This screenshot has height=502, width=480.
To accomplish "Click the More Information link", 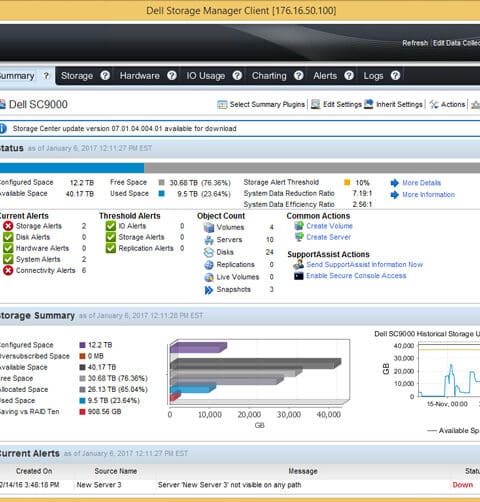I will [x=428, y=195].
